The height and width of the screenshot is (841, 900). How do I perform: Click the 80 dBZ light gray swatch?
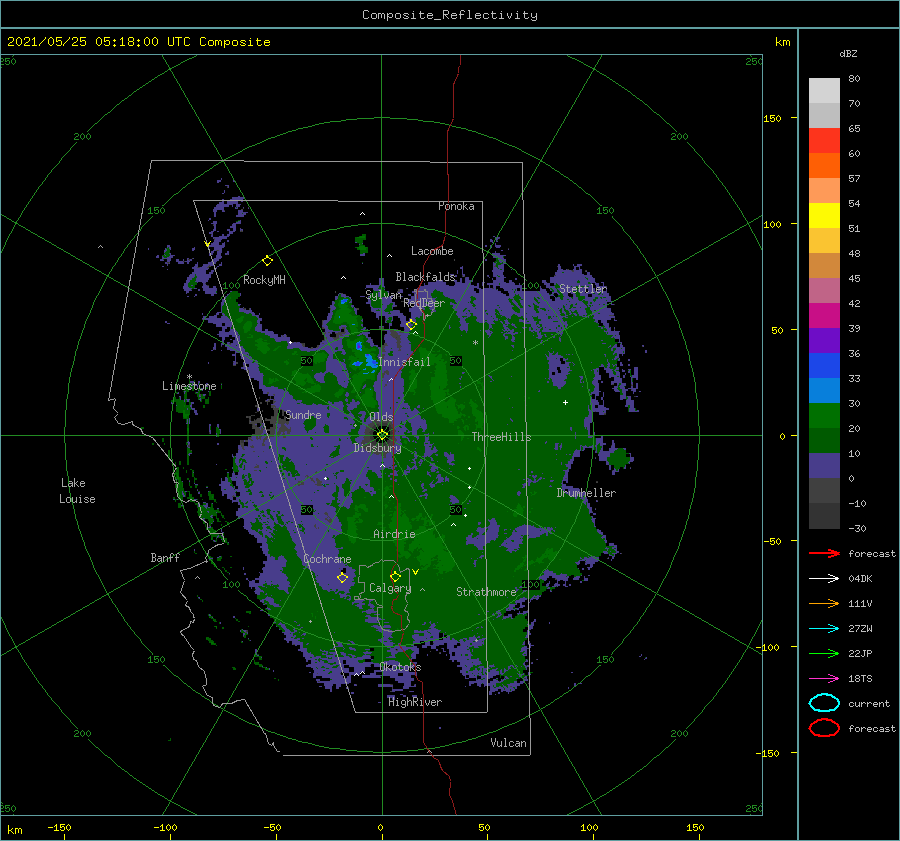point(824,91)
